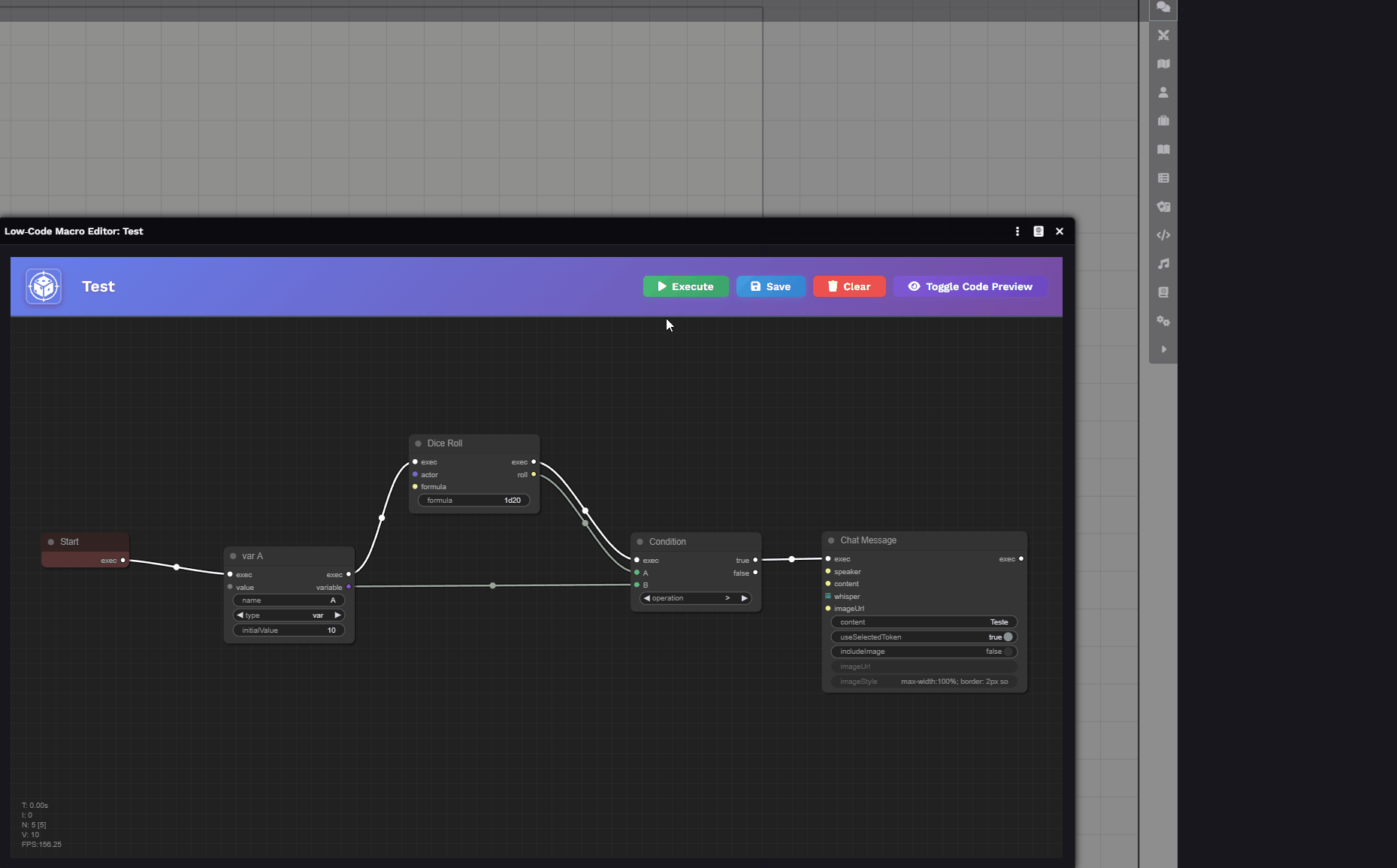Open the Game Settings cogs icon
This screenshot has height=868, width=1397.
coord(1163,321)
